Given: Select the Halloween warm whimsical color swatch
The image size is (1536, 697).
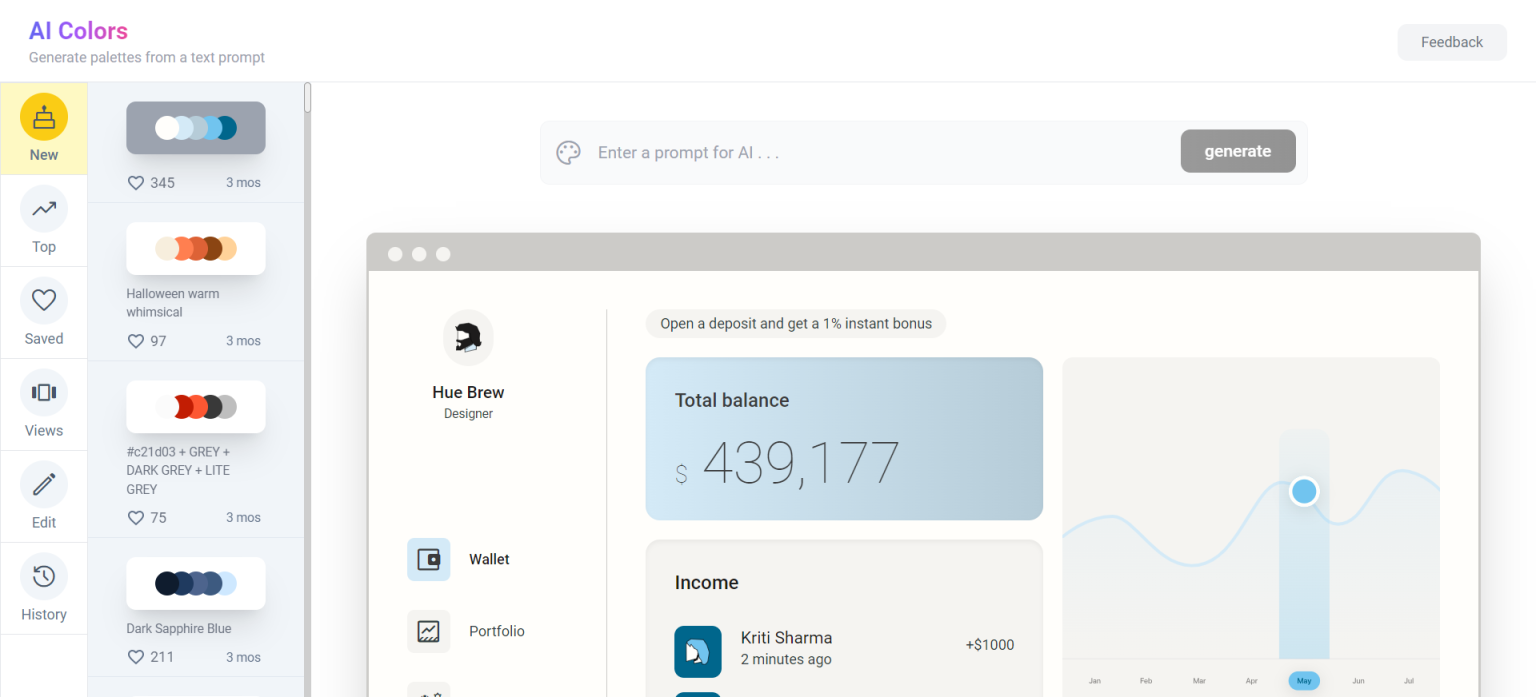Looking at the screenshot, I should click(x=196, y=249).
